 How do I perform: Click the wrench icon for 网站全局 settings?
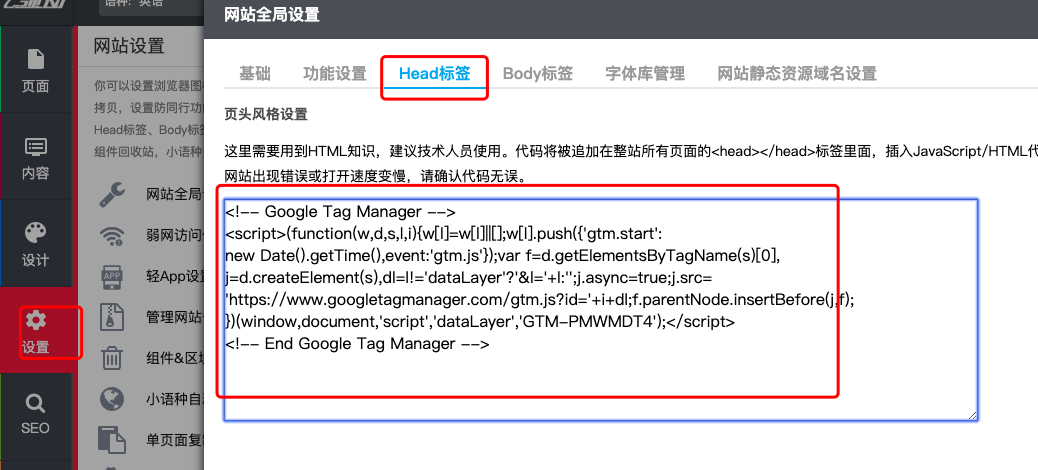113,194
